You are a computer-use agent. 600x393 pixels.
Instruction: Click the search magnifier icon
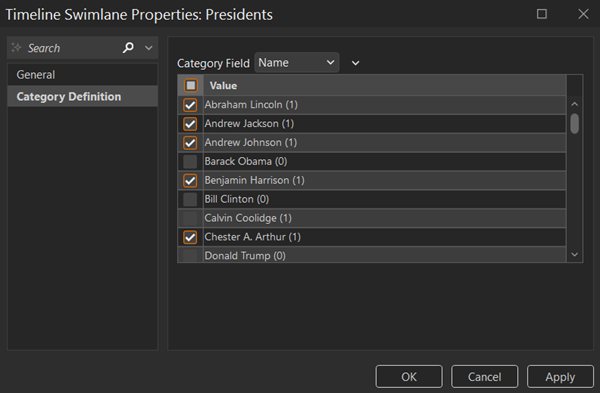coord(128,48)
